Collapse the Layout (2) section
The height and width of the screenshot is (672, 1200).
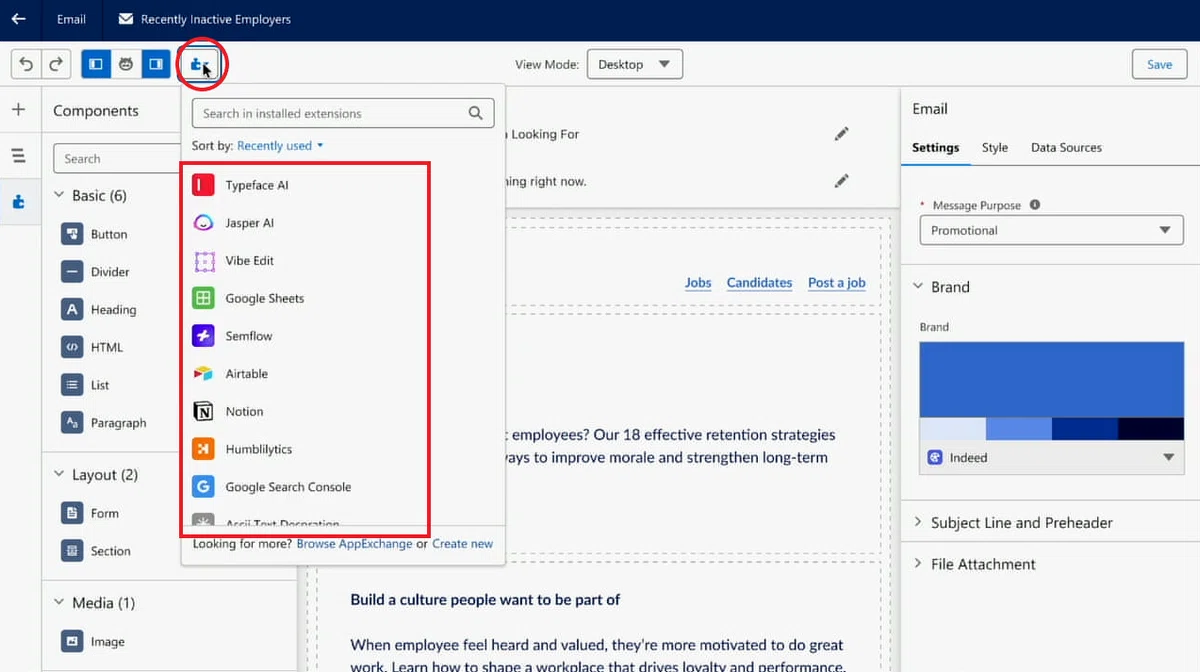(x=58, y=475)
